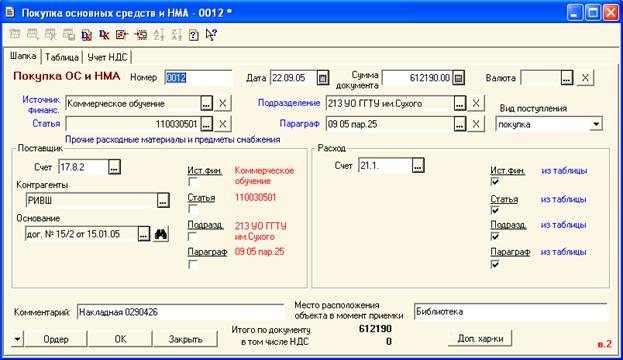The width and height of the screenshot is (623, 360).
Task: Toggle Поставщик Статья checkbox
Action: 192,209
